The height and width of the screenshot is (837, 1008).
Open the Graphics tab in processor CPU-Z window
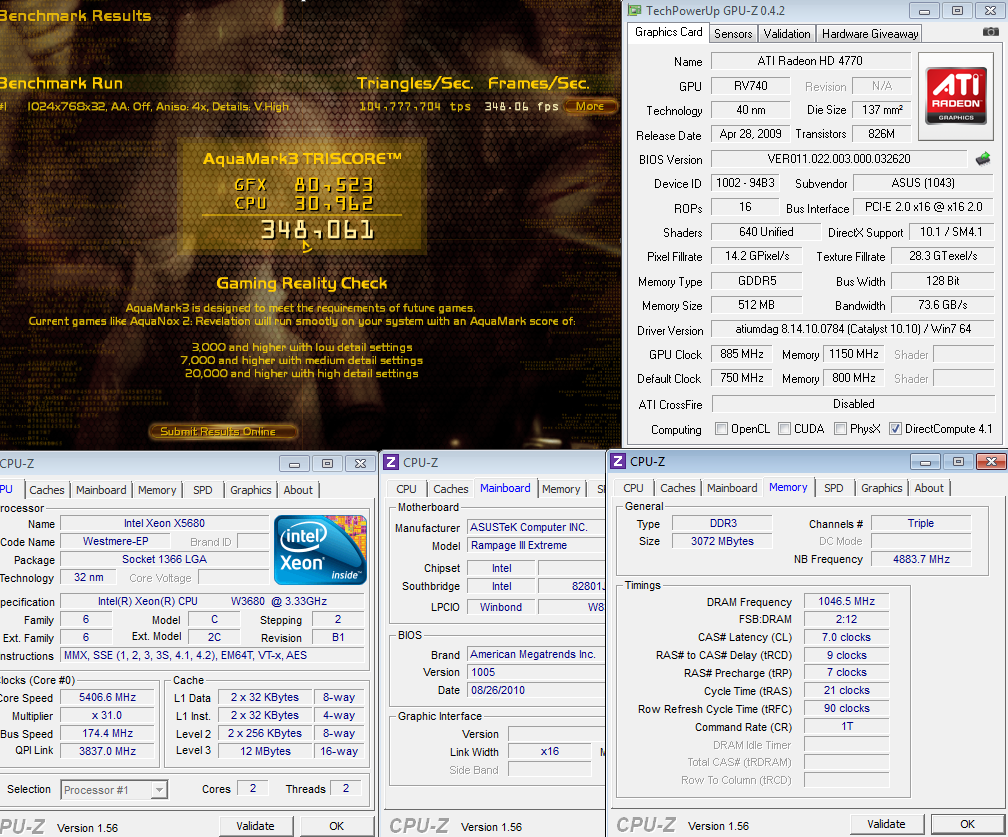[251, 490]
